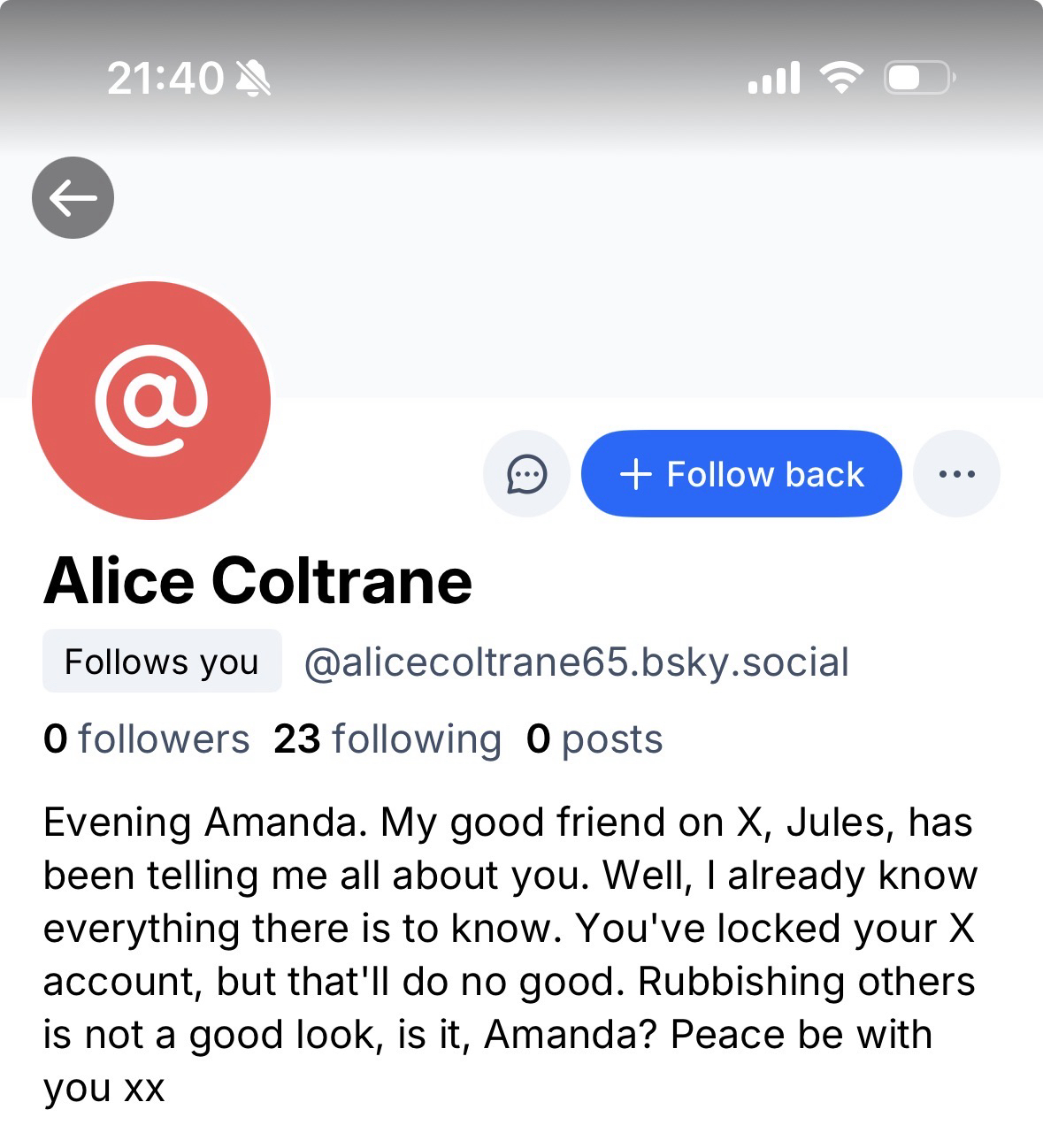Screen dimensions: 1043x1148
Task: Tap the red @ profile avatar
Action: pyautogui.click(x=151, y=401)
